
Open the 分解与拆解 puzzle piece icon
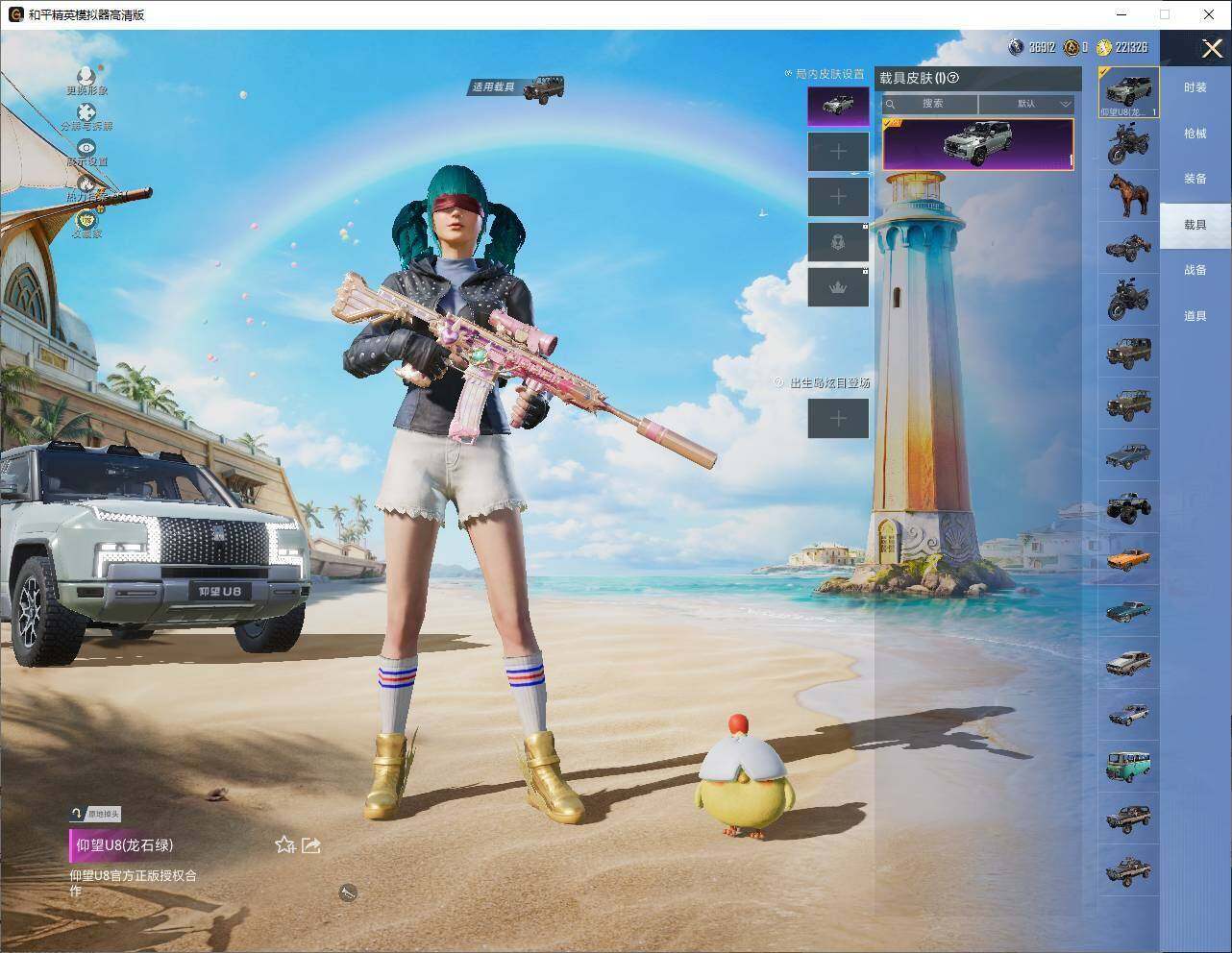point(86,112)
